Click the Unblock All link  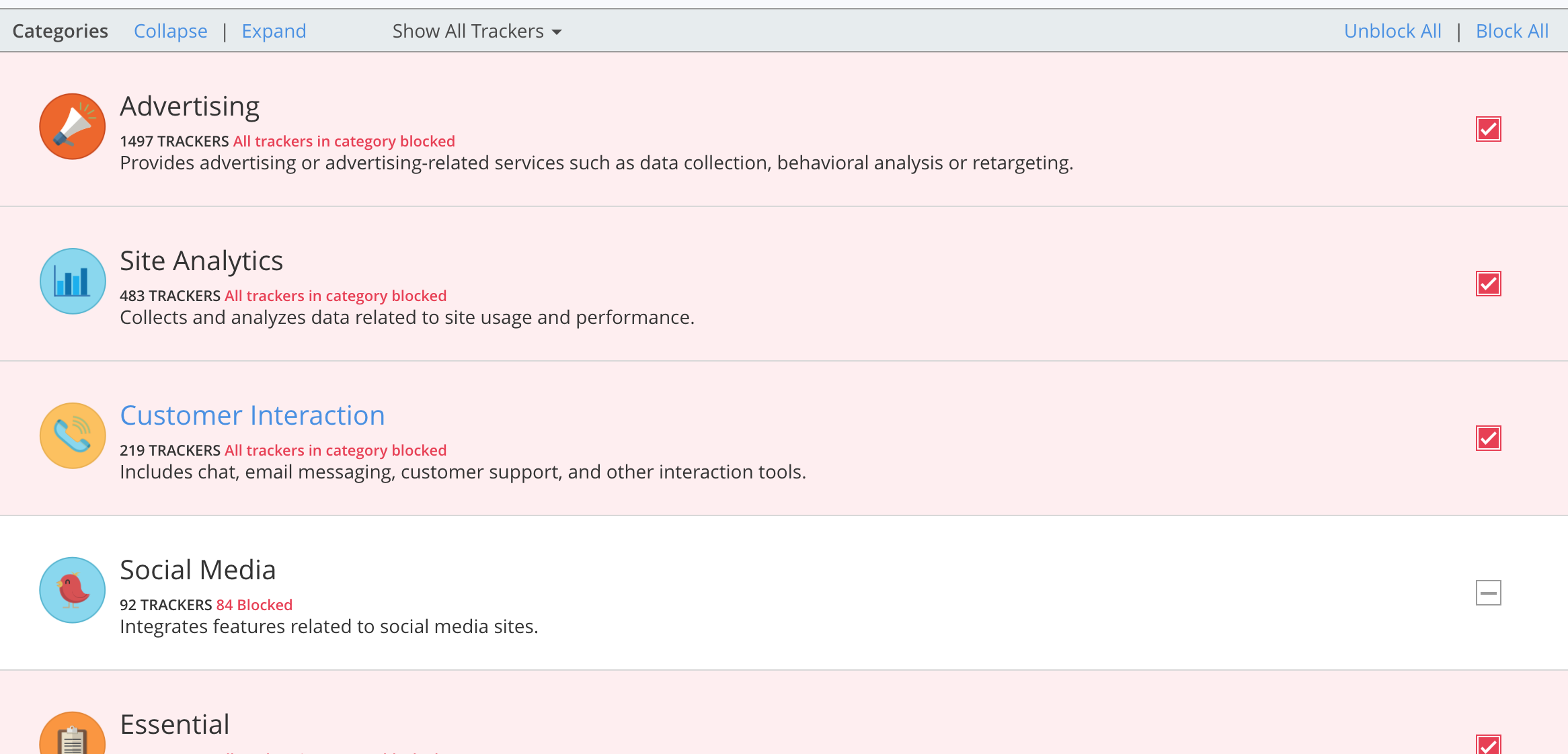[x=1393, y=31]
